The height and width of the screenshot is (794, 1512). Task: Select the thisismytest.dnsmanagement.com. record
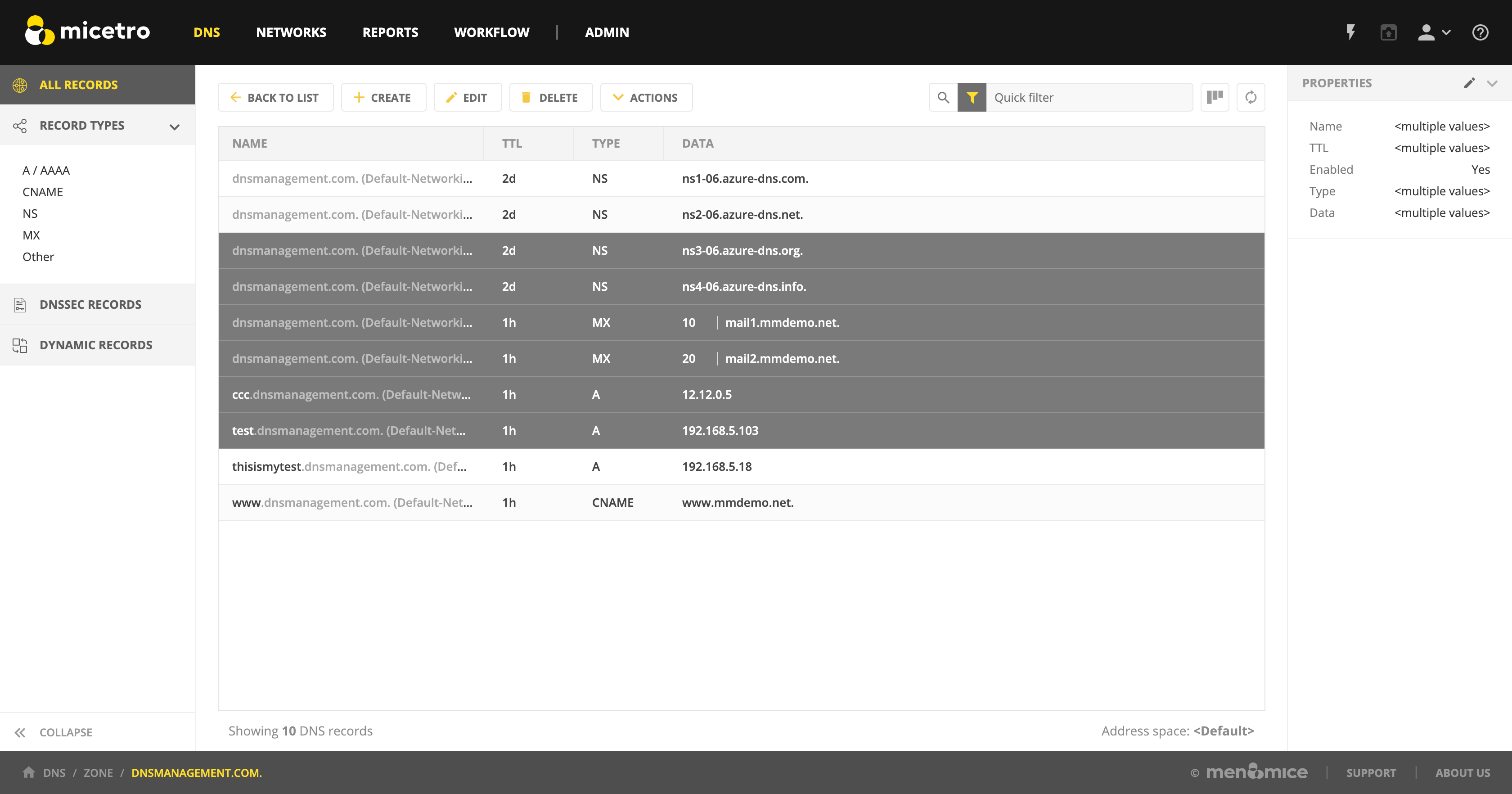click(741, 467)
